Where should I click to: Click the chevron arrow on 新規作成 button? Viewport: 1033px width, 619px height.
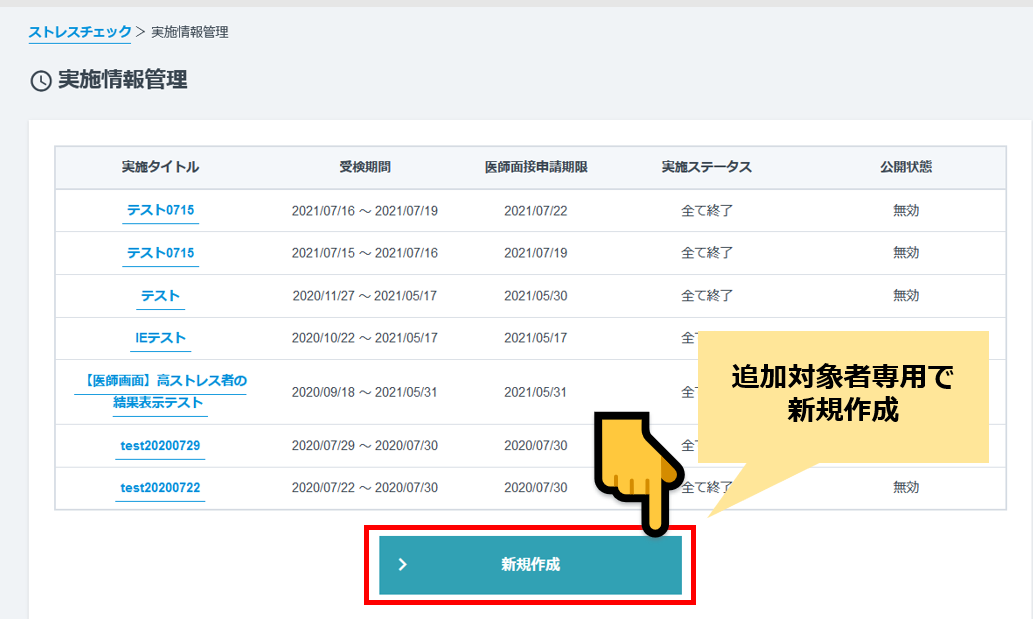click(x=403, y=565)
